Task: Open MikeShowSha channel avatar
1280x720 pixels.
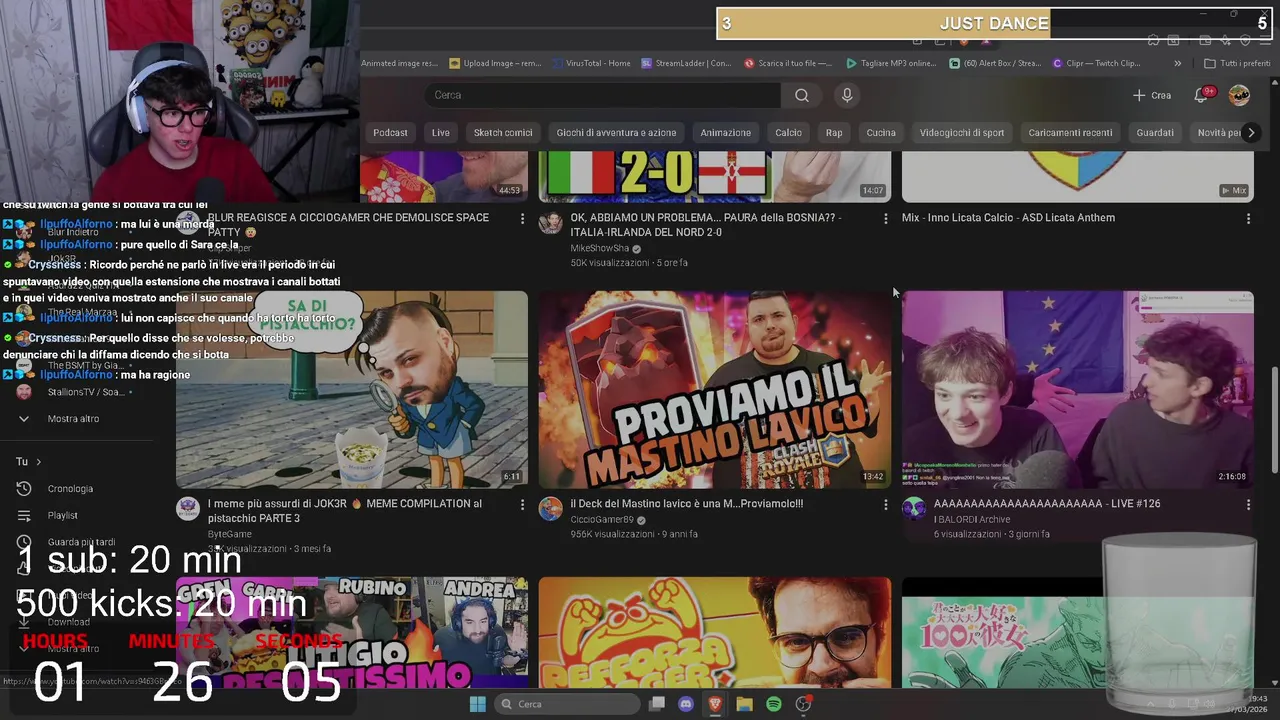Action: click(550, 223)
